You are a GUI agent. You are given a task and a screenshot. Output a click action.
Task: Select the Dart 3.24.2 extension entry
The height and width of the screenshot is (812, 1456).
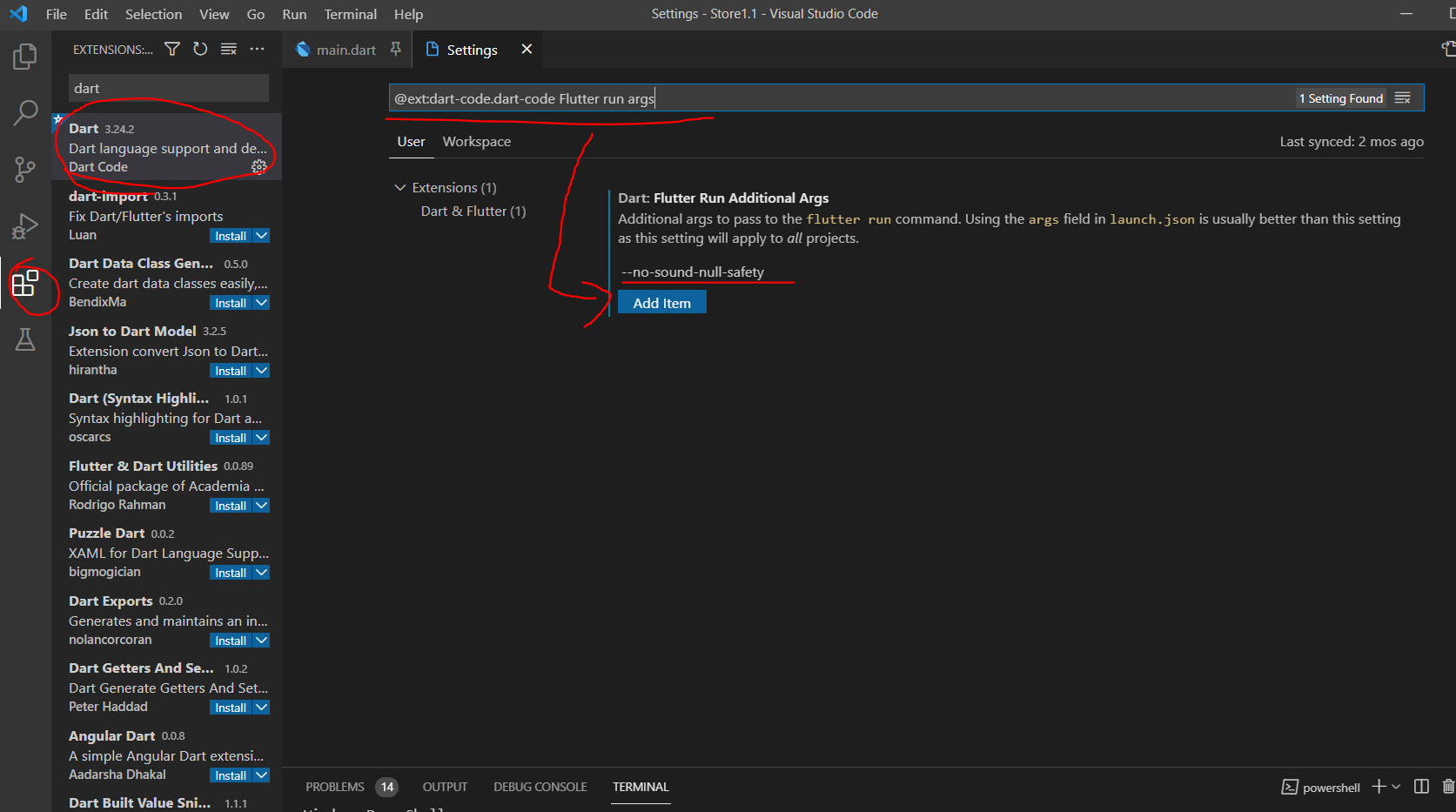coord(167,147)
